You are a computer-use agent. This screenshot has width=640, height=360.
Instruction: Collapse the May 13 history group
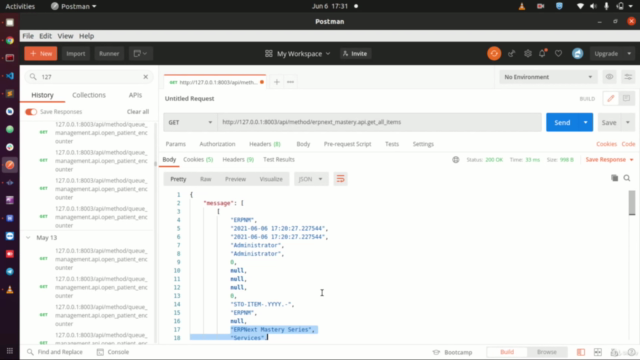[28, 238]
